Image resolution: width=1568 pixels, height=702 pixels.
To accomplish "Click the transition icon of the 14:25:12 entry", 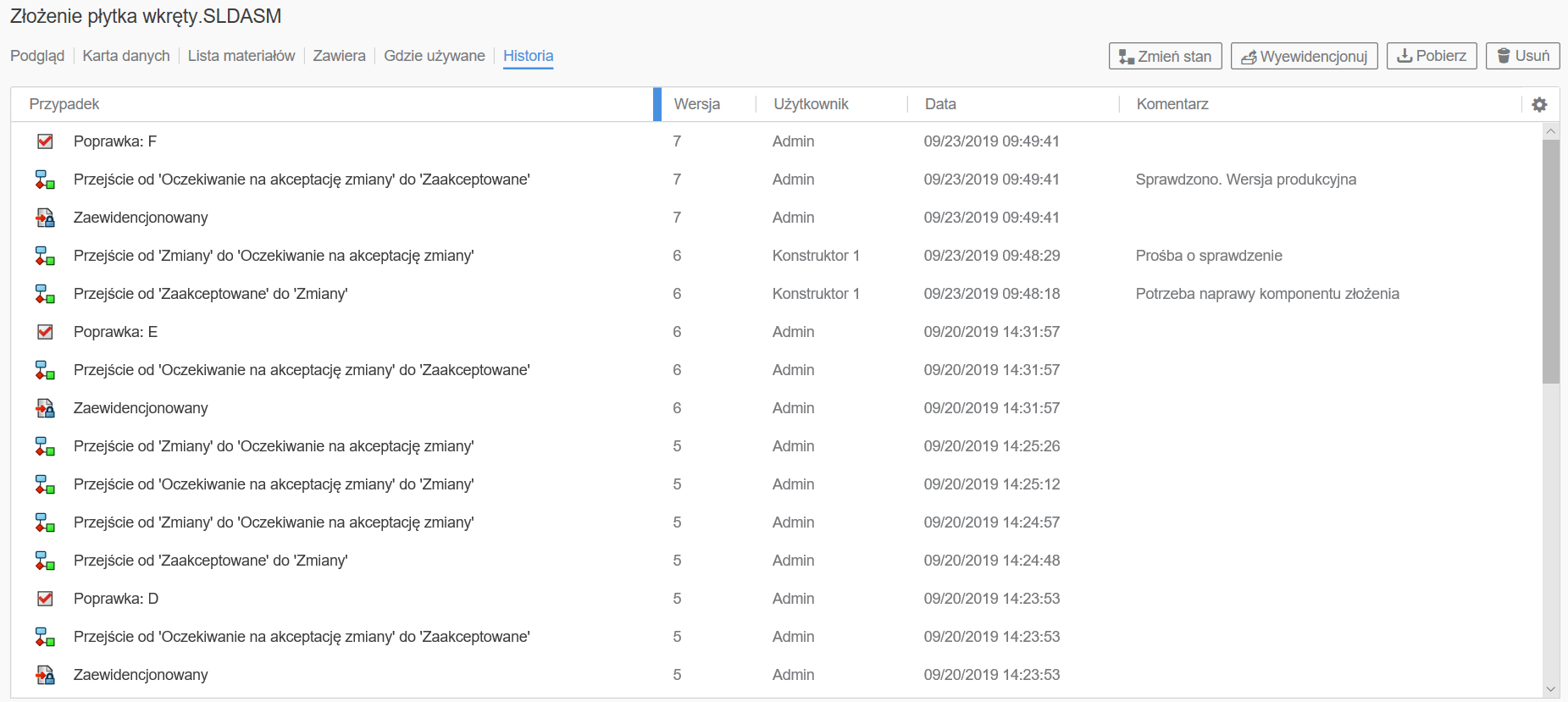I will click(45, 484).
